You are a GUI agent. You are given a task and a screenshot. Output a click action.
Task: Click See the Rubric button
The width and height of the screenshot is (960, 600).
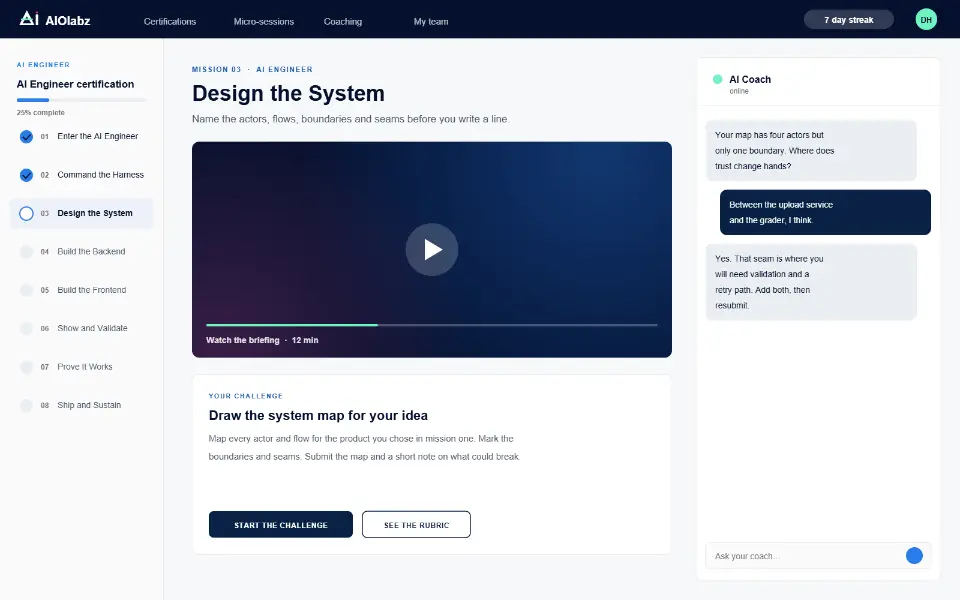[x=416, y=525]
